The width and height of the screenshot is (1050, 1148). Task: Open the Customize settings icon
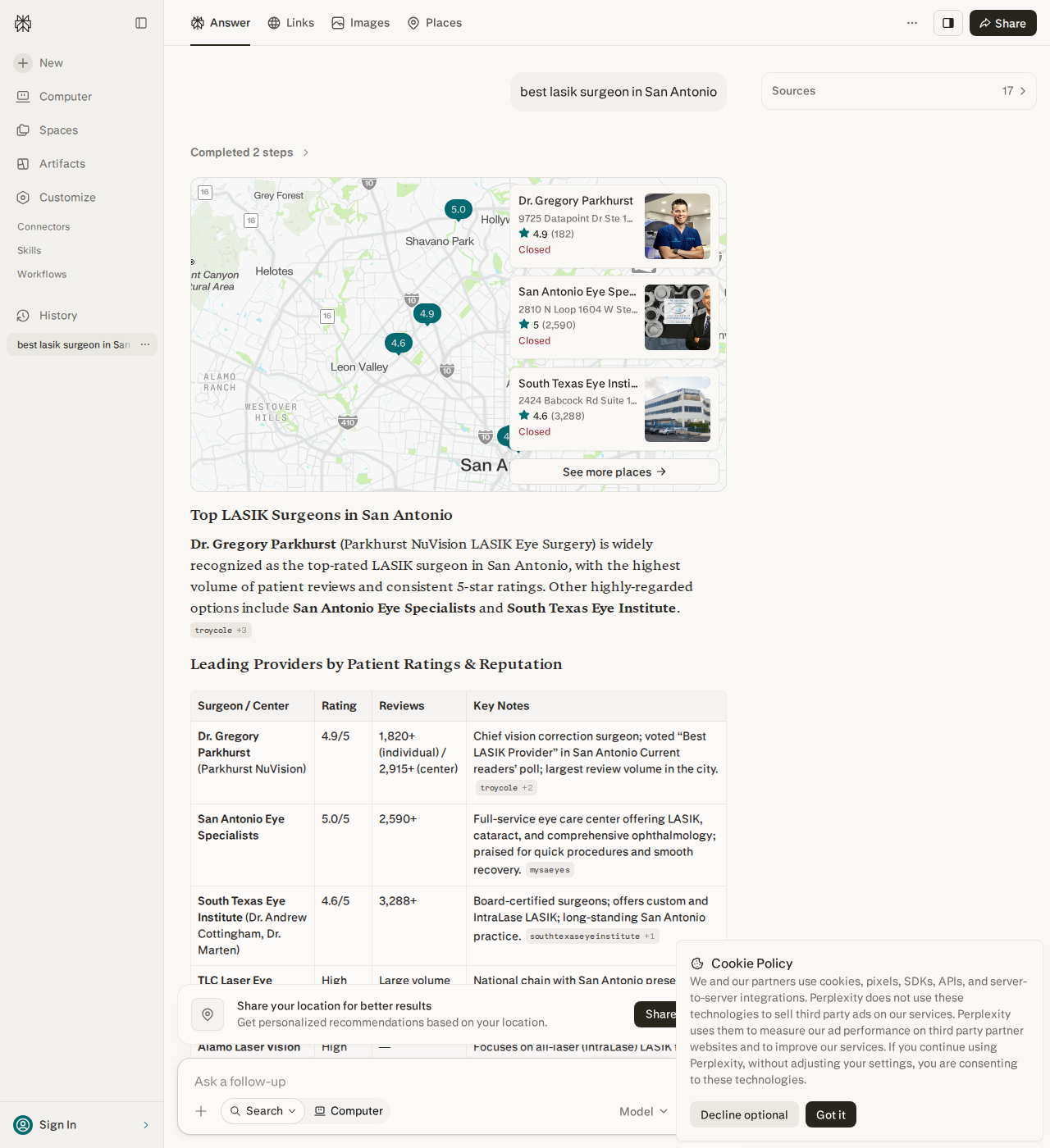(23, 198)
